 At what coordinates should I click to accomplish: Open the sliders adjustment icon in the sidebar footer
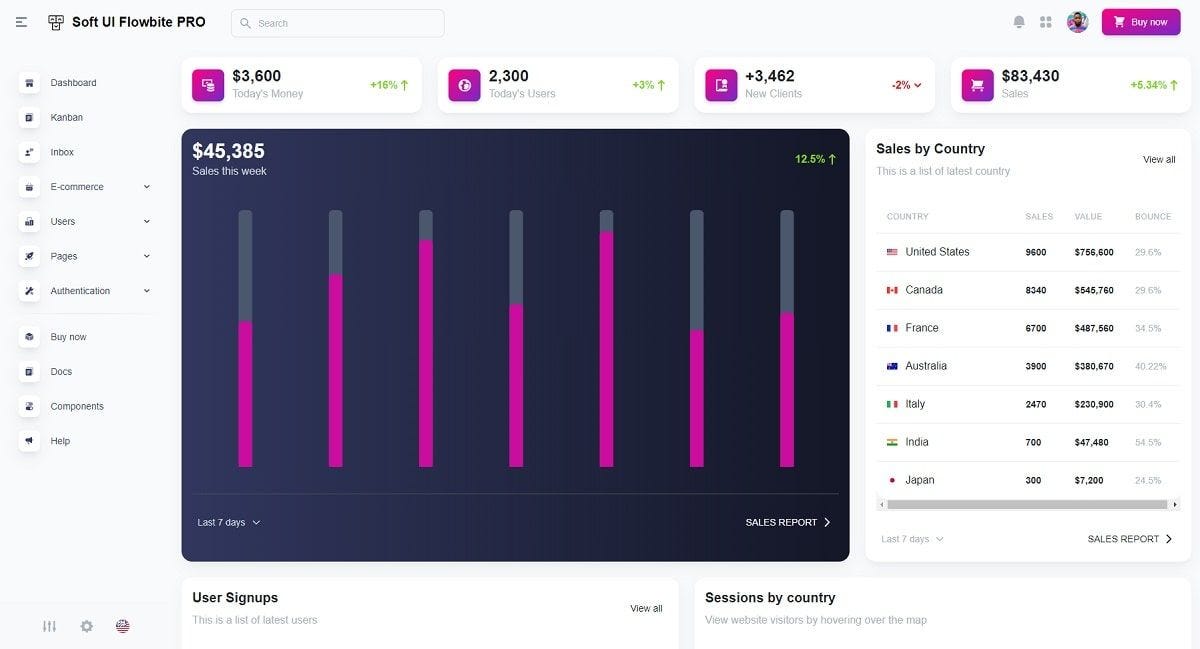[x=50, y=626]
